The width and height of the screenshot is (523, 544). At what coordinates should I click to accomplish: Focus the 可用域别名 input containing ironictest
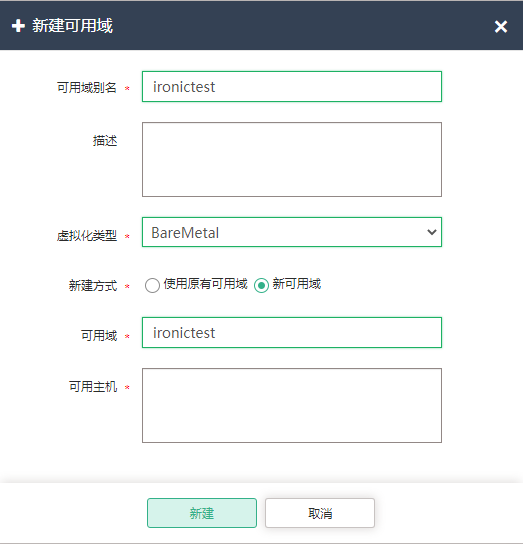point(292,86)
